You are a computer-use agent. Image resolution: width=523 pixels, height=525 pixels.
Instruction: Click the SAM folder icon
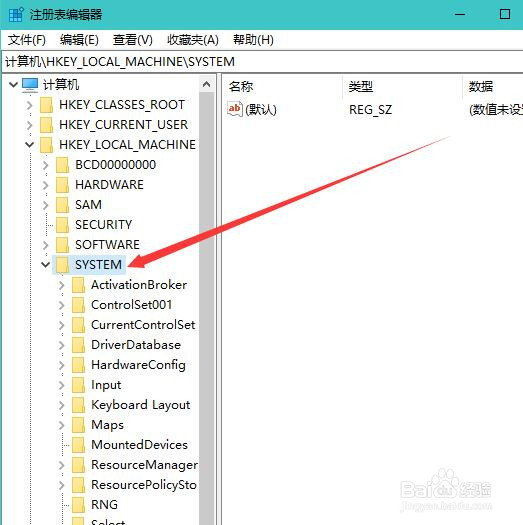[x=63, y=205]
